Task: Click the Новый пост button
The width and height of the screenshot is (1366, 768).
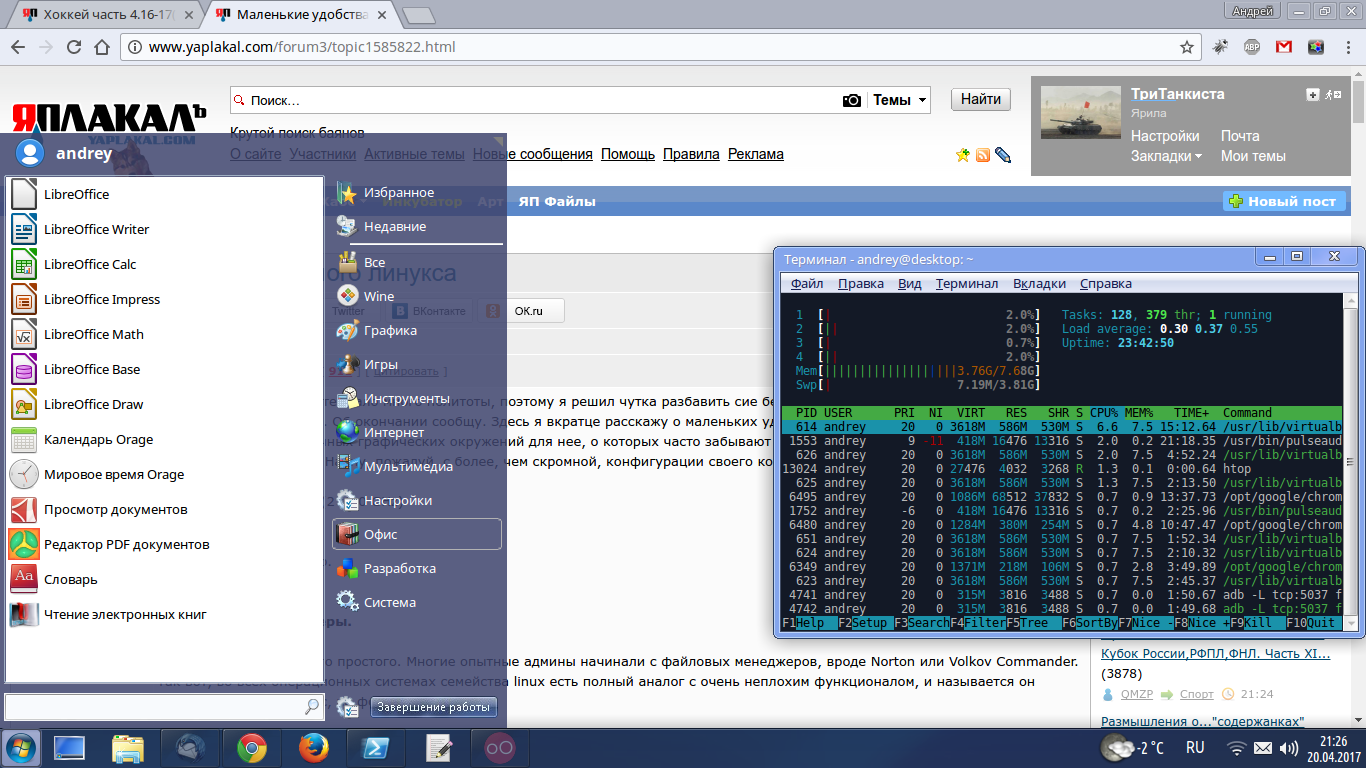Action: tap(1282, 201)
